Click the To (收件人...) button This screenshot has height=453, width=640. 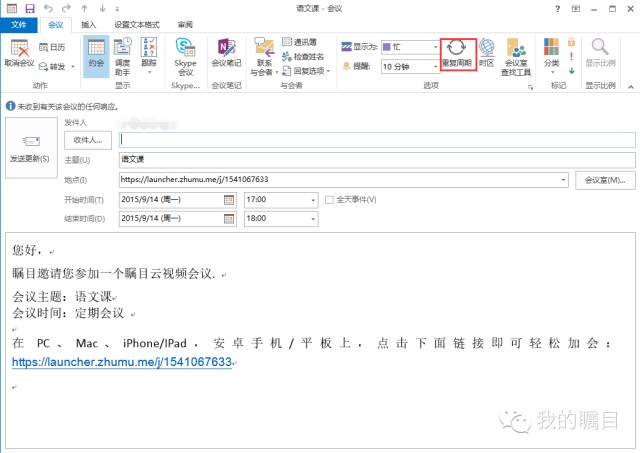pos(88,140)
